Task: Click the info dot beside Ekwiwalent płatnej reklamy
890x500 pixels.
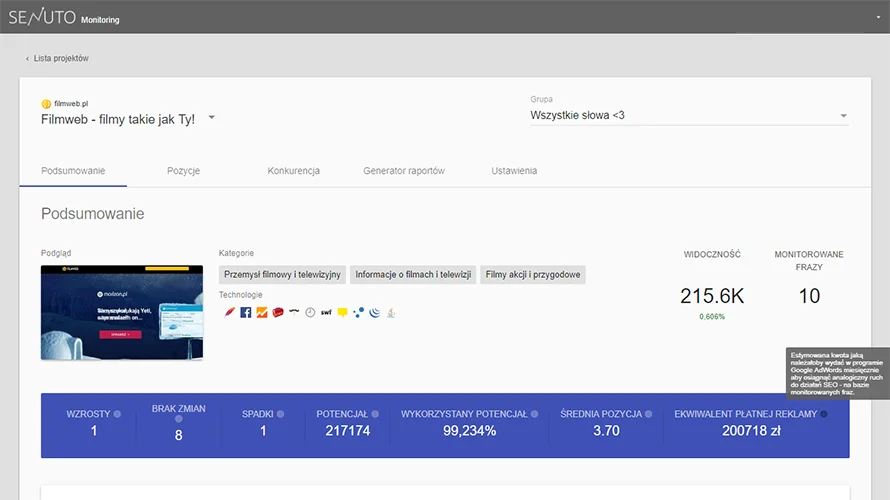Action: 824,413
